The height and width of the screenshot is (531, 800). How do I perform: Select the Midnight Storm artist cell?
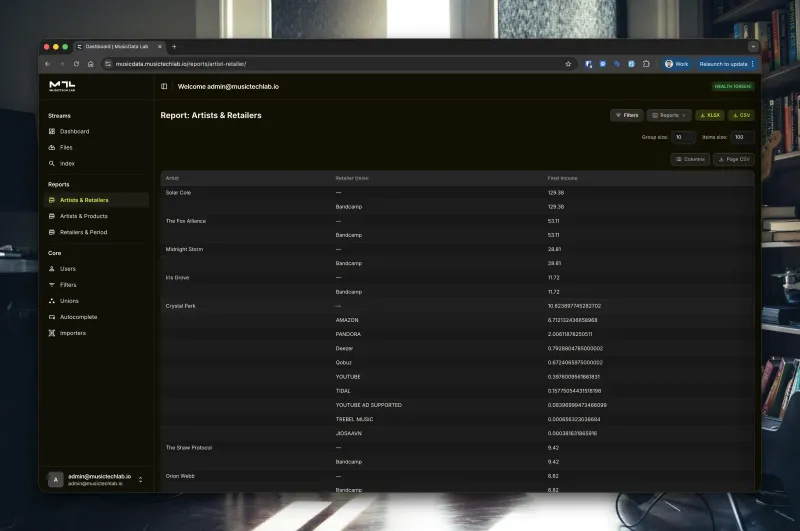184,249
